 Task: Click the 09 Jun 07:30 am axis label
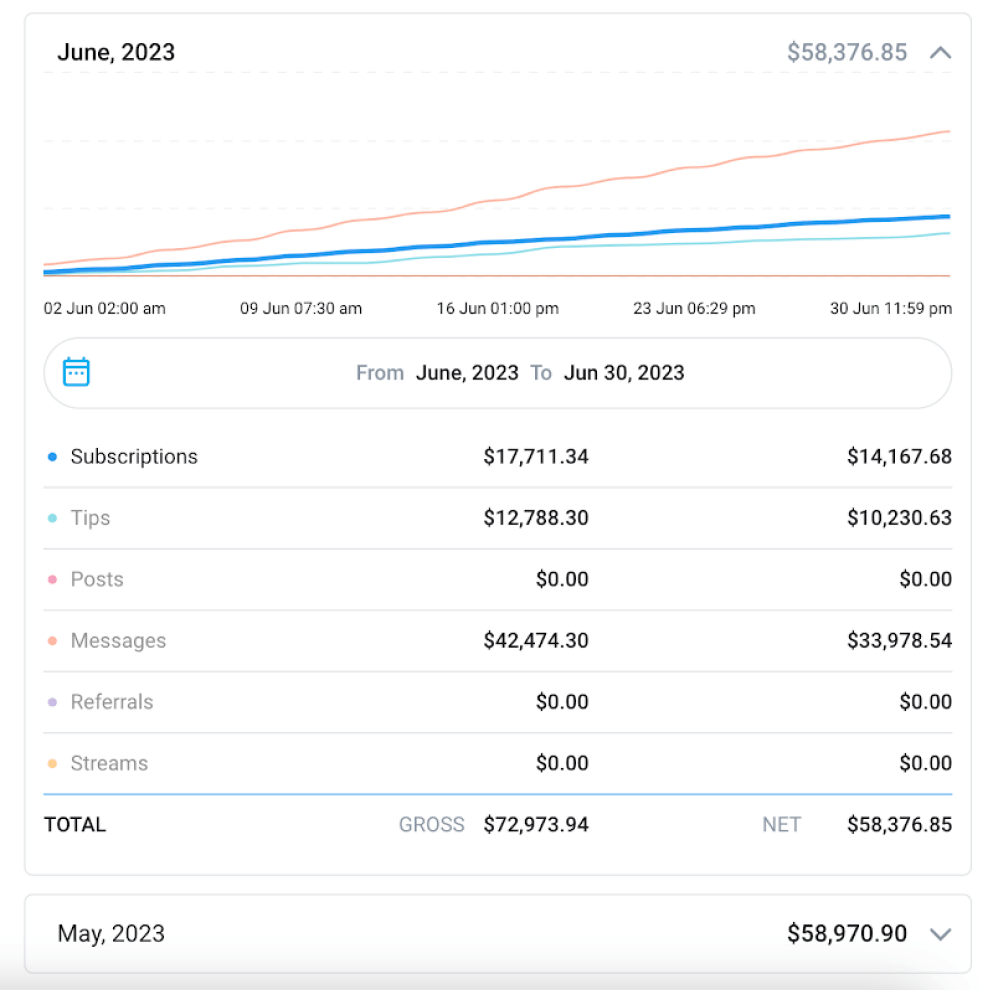coord(301,308)
